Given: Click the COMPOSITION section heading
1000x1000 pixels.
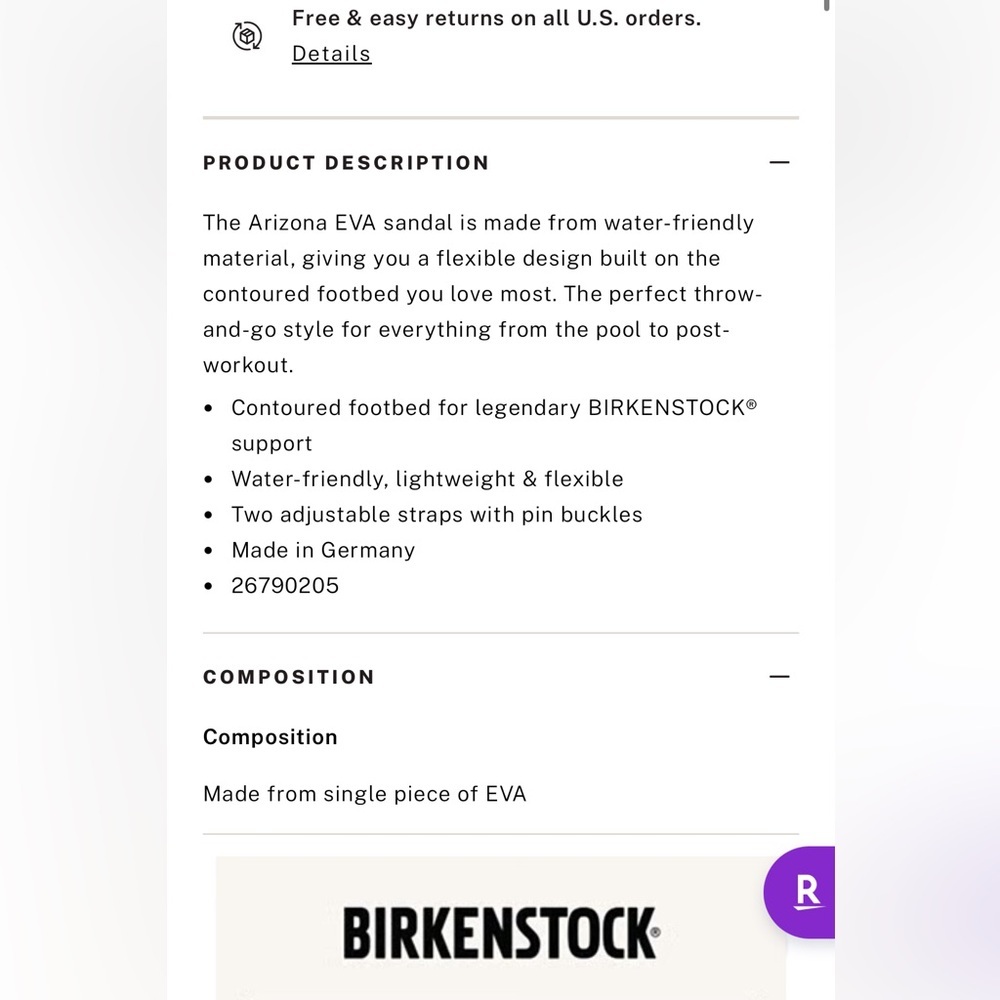Looking at the screenshot, I should click(x=288, y=677).
